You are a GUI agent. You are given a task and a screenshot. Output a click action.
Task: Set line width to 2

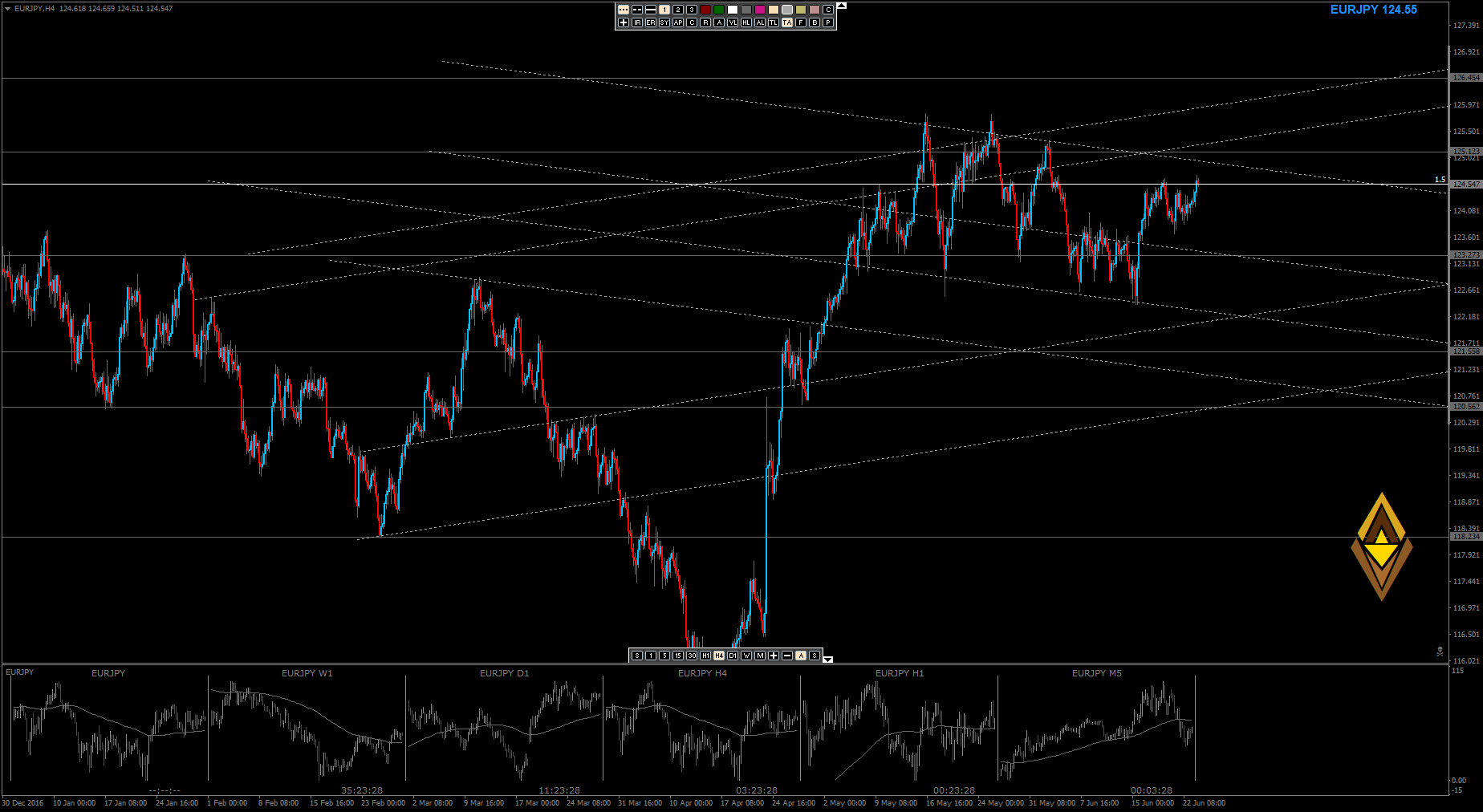tap(678, 10)
